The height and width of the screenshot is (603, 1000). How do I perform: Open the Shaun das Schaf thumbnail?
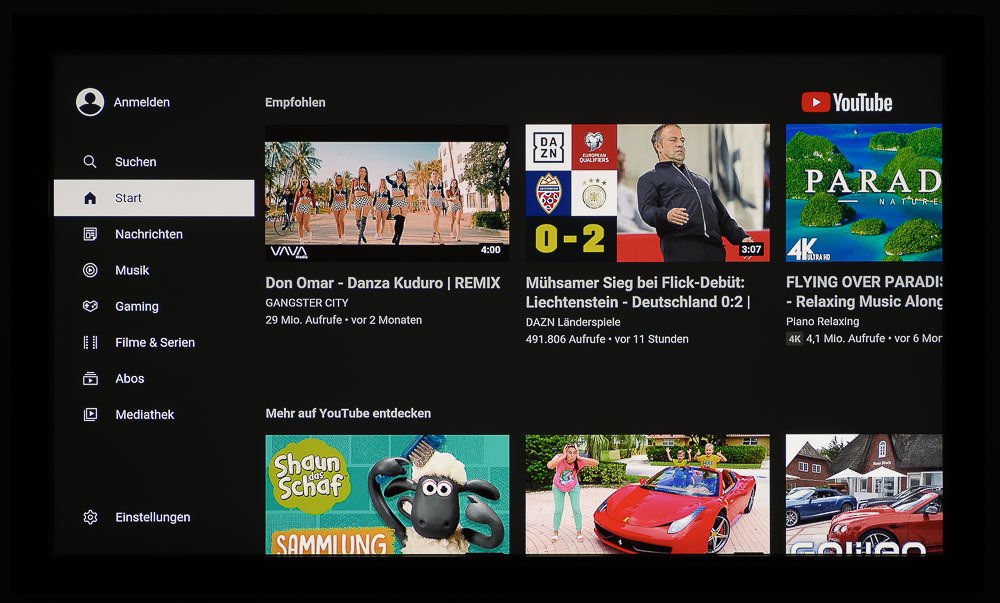(x=387, y=495)
